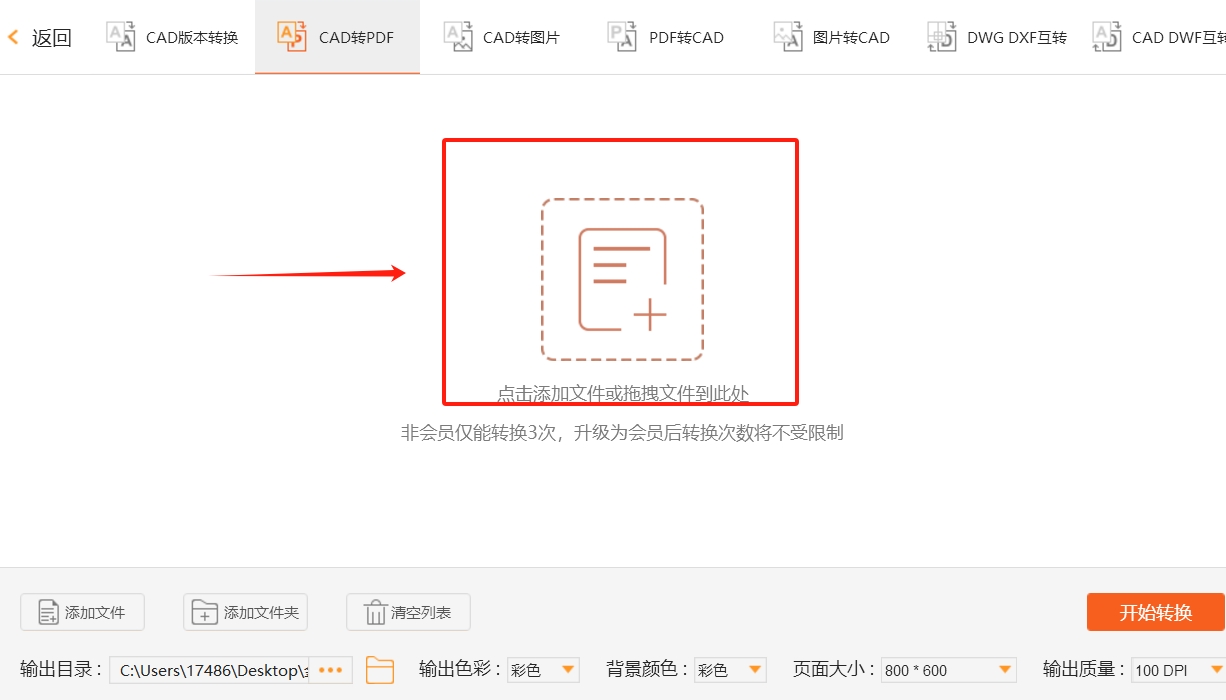Open the 输出质量 100 DPI dropdown
Viewport: 1226px width, 700px height.
1178,670
